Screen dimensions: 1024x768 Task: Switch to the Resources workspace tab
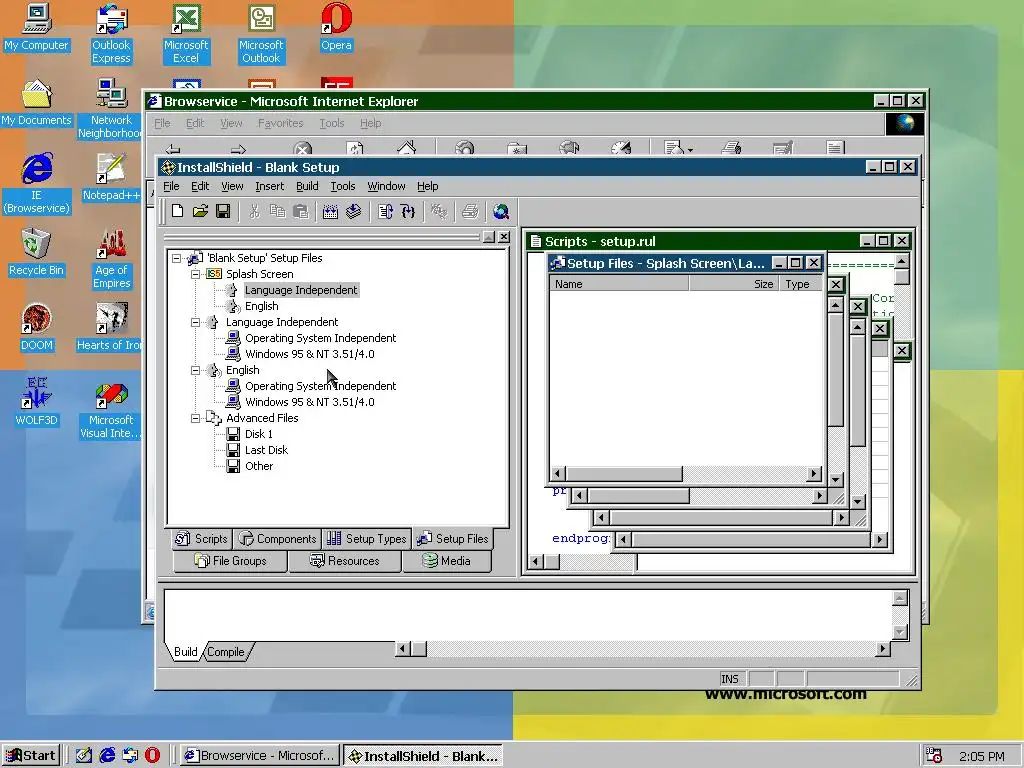(x=344, y=561)
